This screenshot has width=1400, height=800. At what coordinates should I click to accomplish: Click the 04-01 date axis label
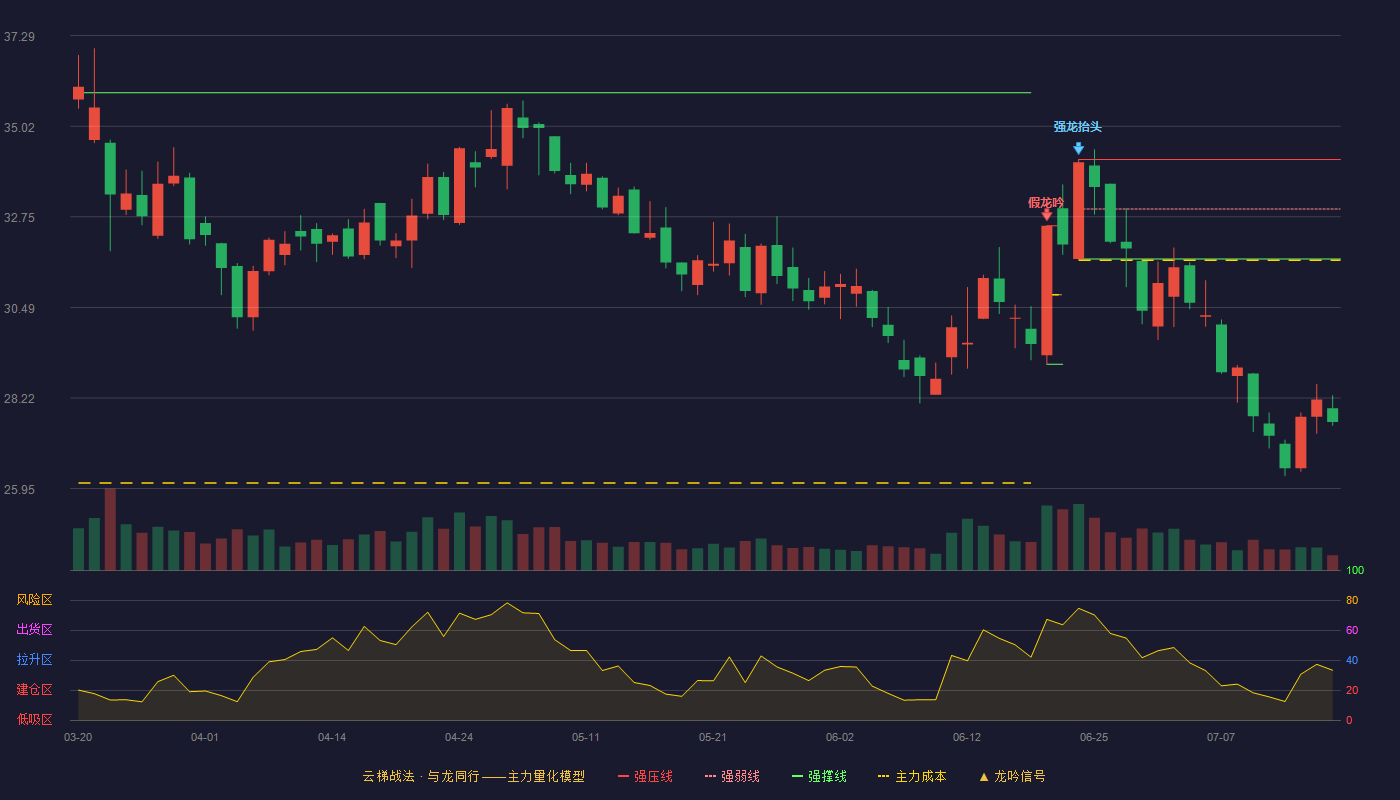[205, 737]
